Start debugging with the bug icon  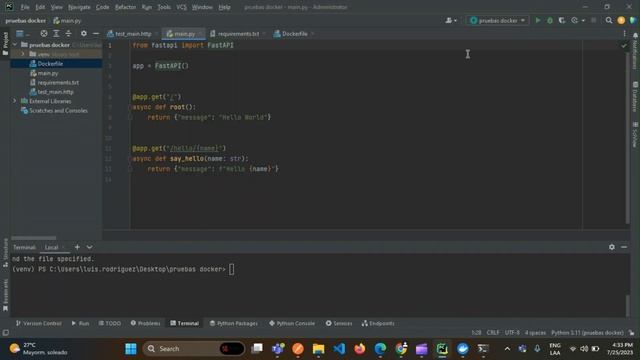click(550, 20)
